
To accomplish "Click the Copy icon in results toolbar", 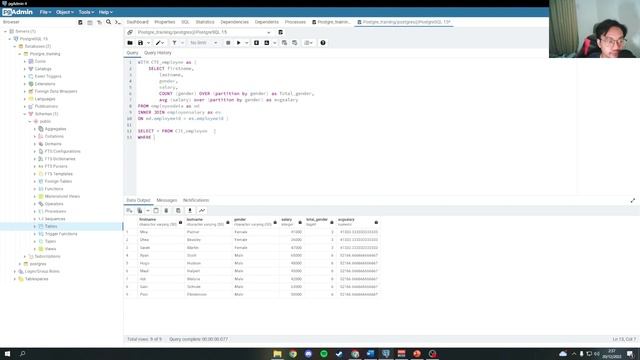I will pos(140,211).
